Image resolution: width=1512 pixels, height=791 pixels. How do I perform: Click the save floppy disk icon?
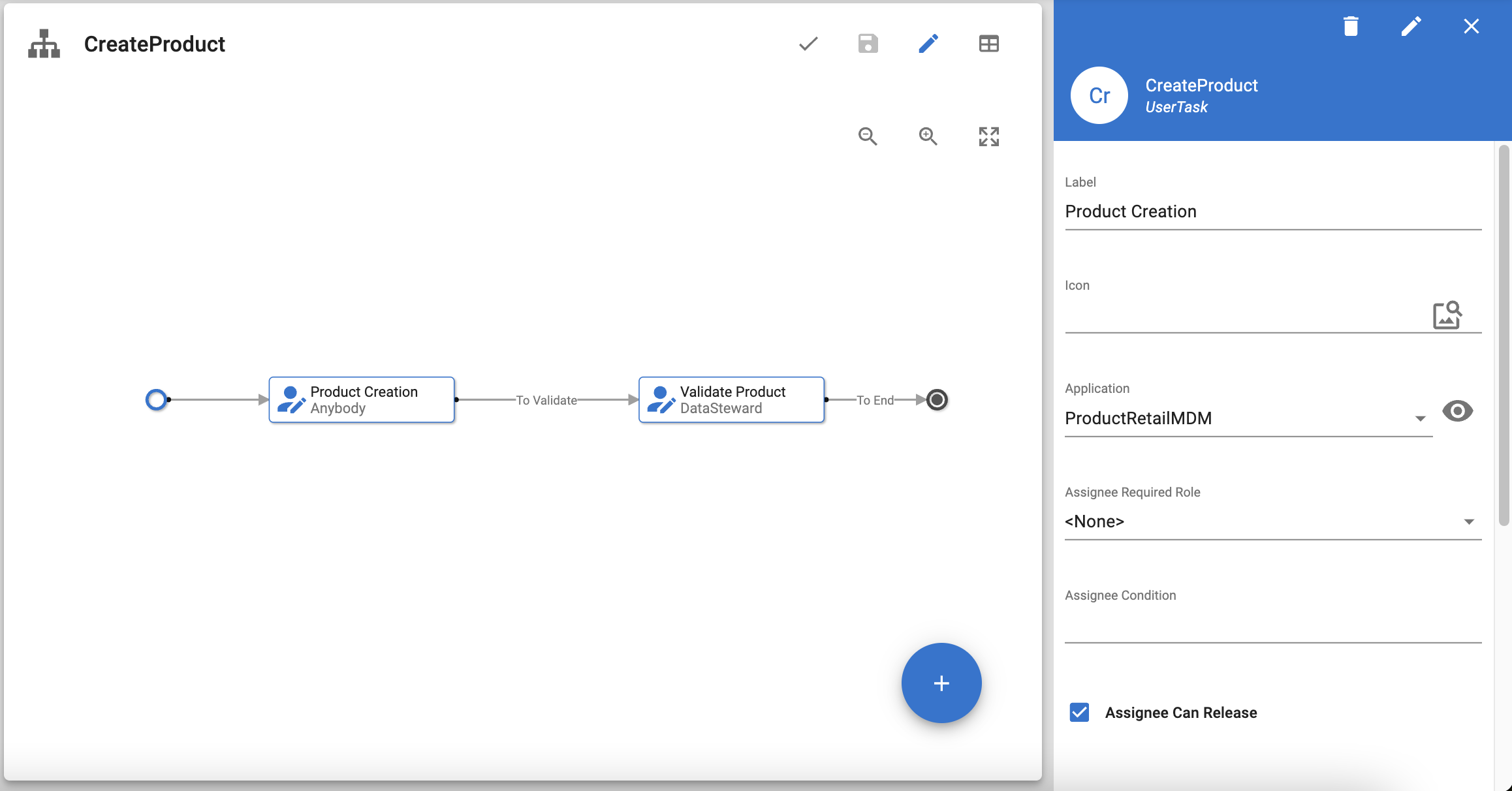pos(868,44)
